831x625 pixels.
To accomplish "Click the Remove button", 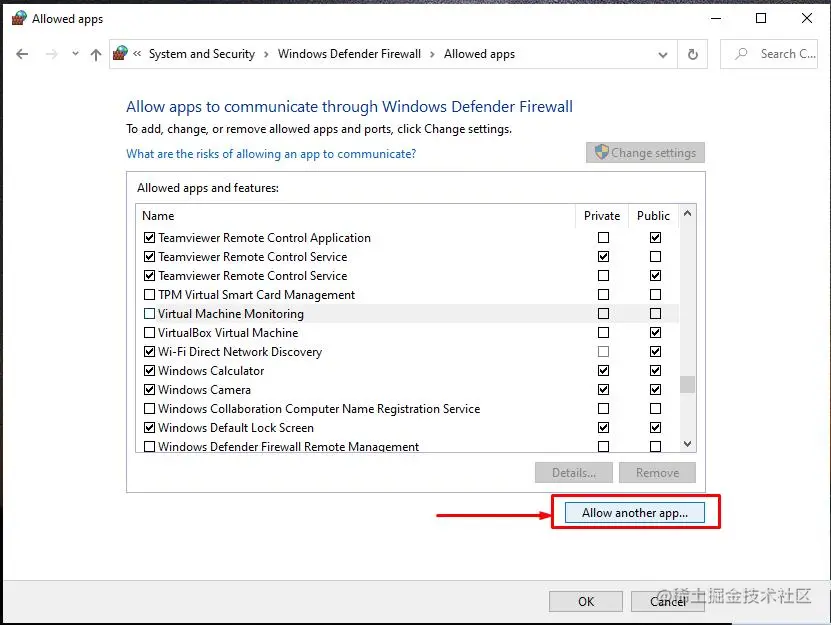I will (x=657, y=472).
